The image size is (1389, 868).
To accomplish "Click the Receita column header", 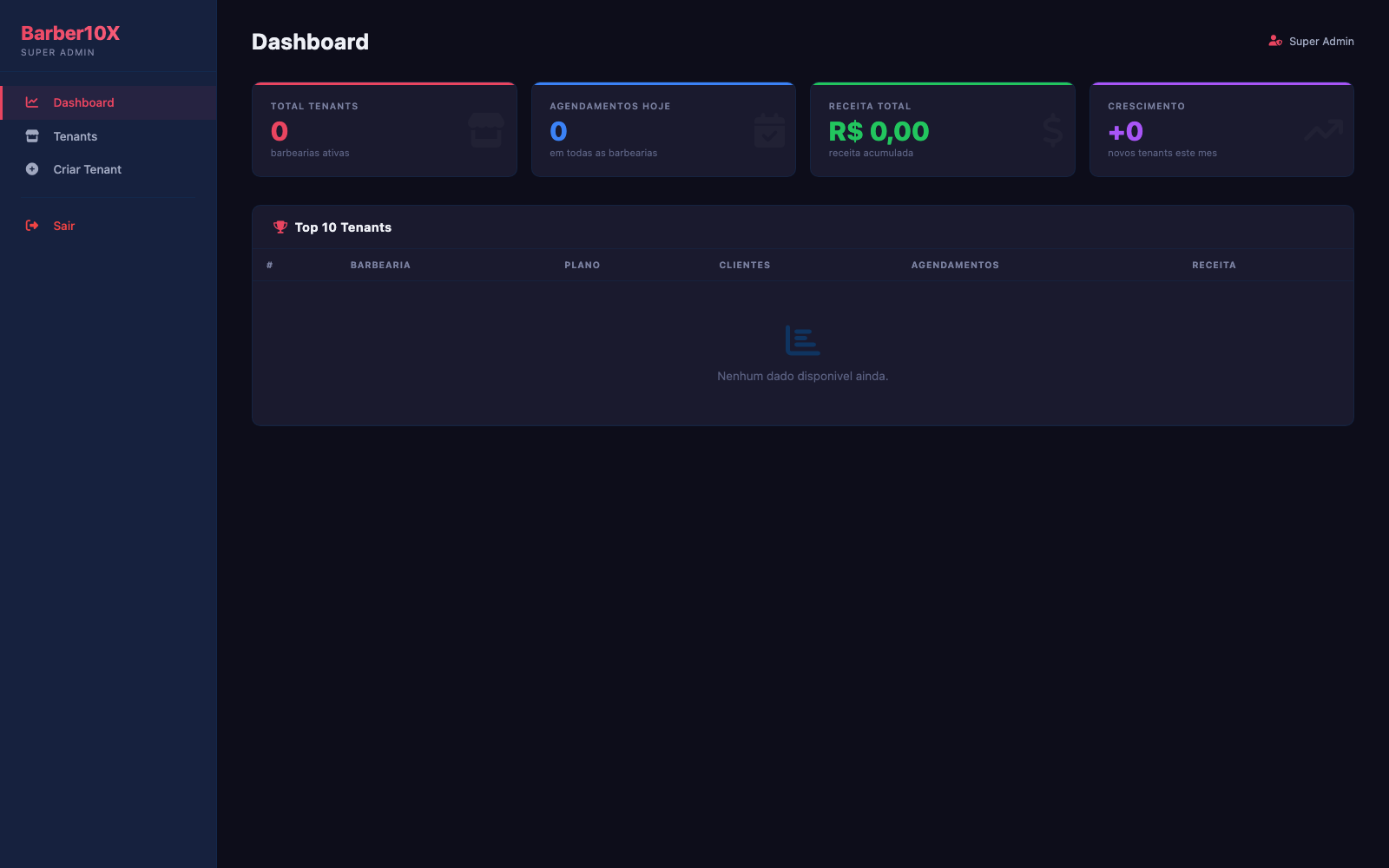I will [1214, 265].
